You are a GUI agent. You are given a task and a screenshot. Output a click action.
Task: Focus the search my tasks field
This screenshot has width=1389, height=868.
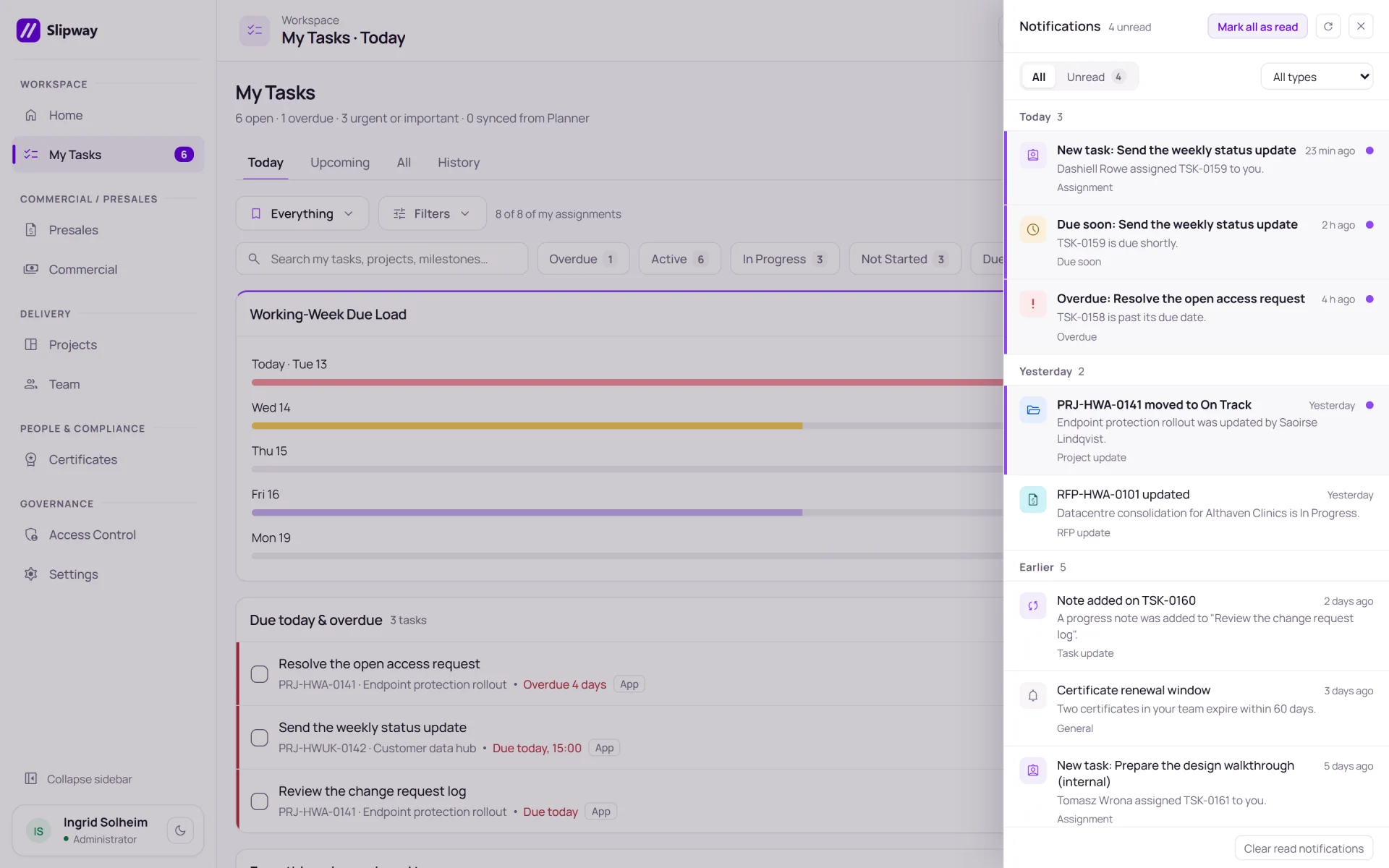pyautogui.click(x=382, y=259)
